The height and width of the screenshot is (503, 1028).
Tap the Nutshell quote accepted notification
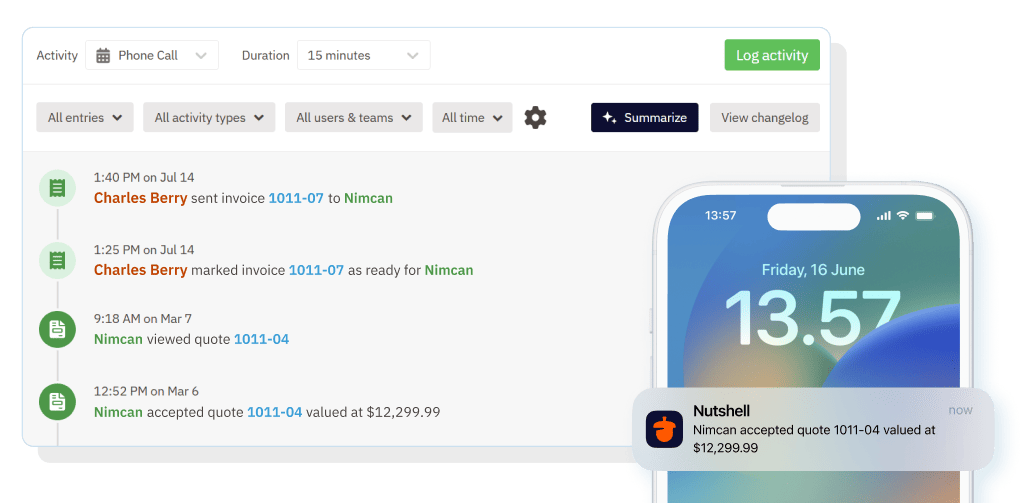click(812, 430)
